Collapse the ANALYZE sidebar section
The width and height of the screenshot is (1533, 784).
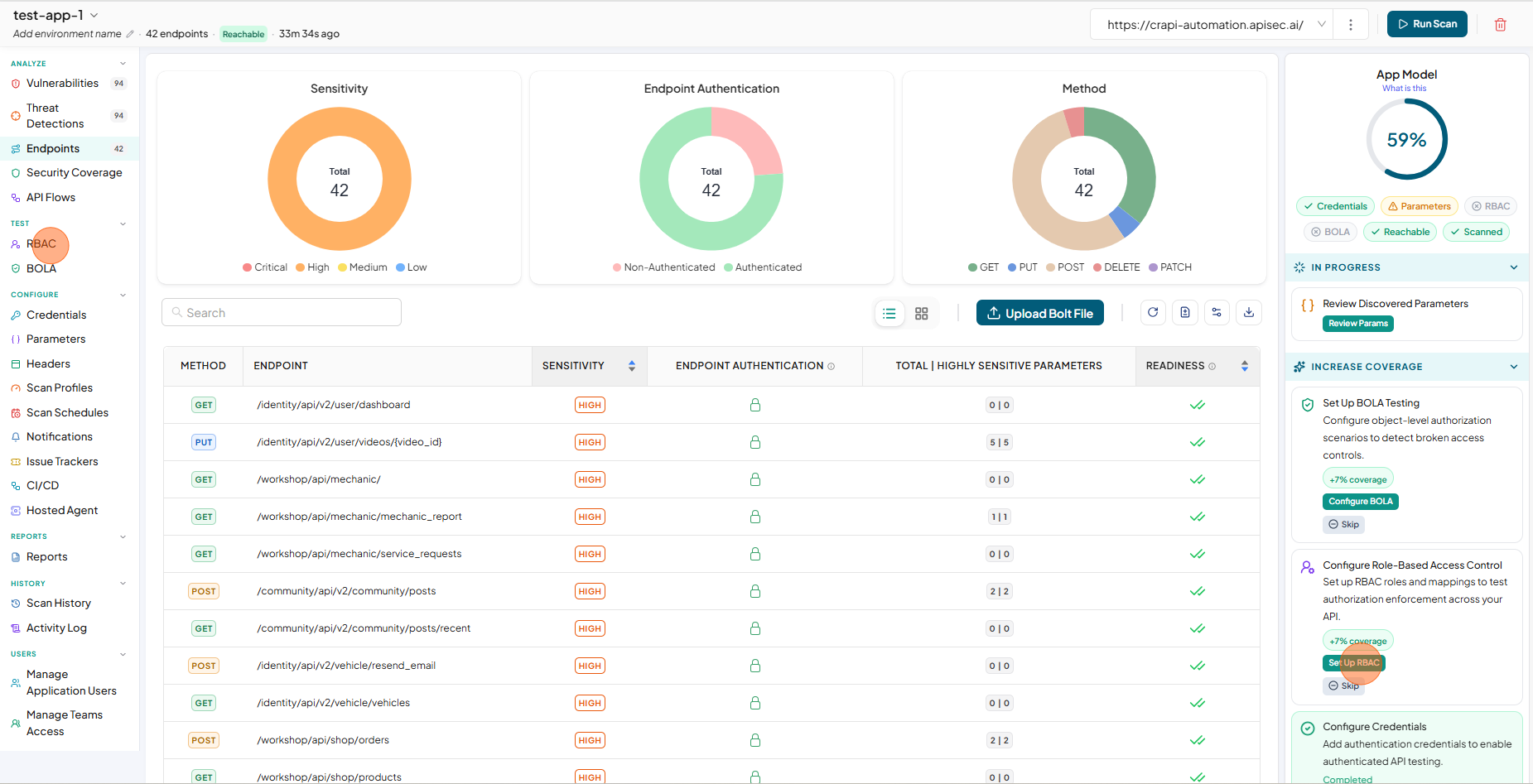tap(123, 64)
